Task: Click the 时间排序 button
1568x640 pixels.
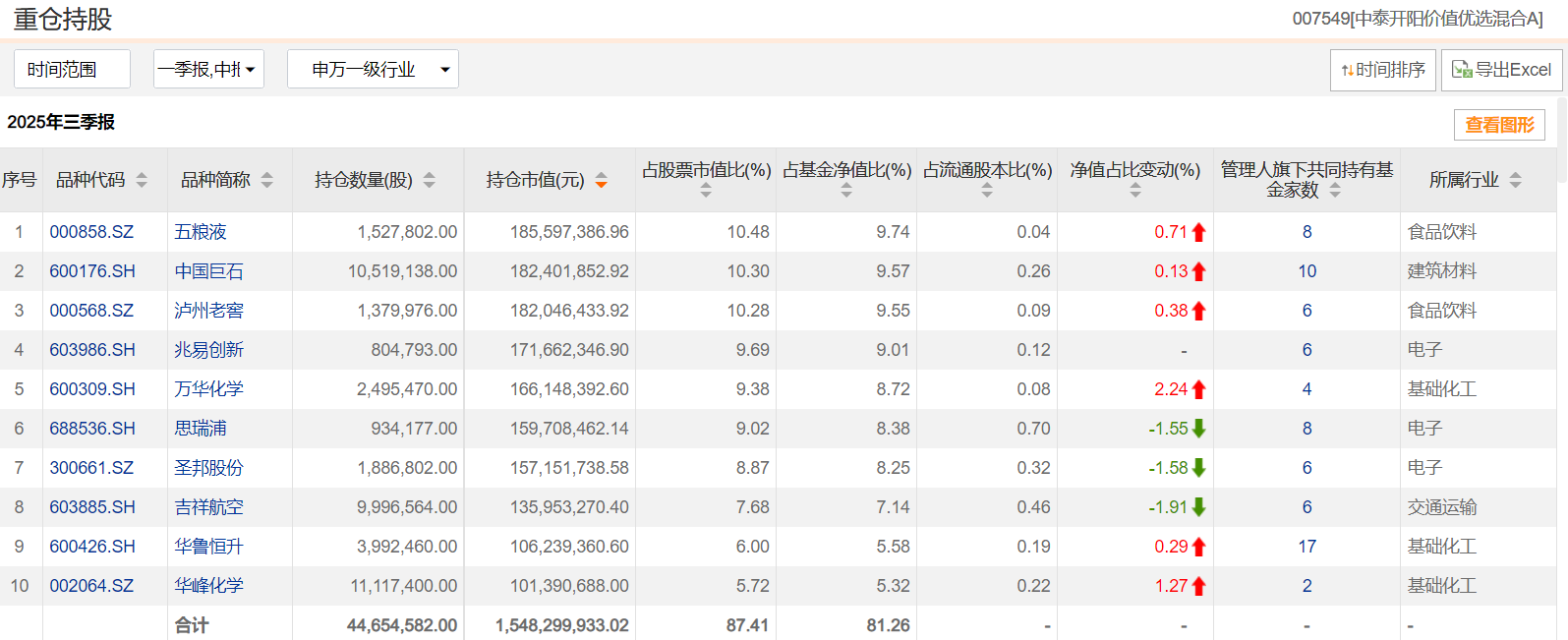Action: 1383,70
